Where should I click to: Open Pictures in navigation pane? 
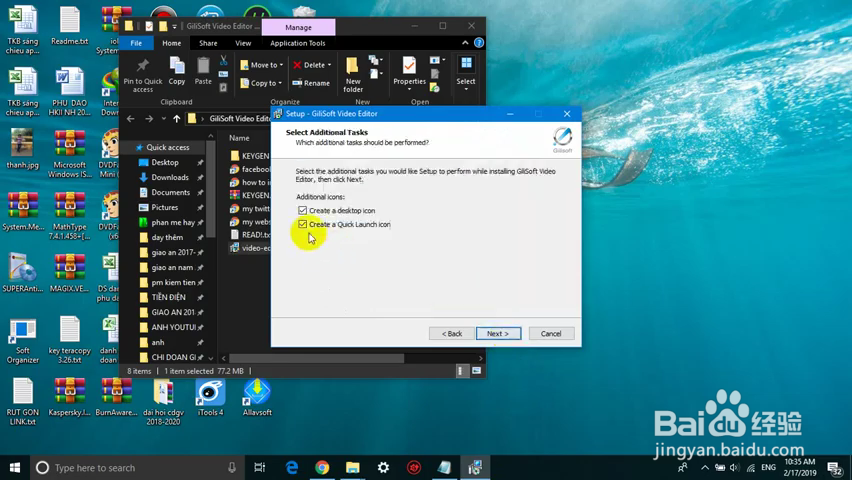coord(165,207)
